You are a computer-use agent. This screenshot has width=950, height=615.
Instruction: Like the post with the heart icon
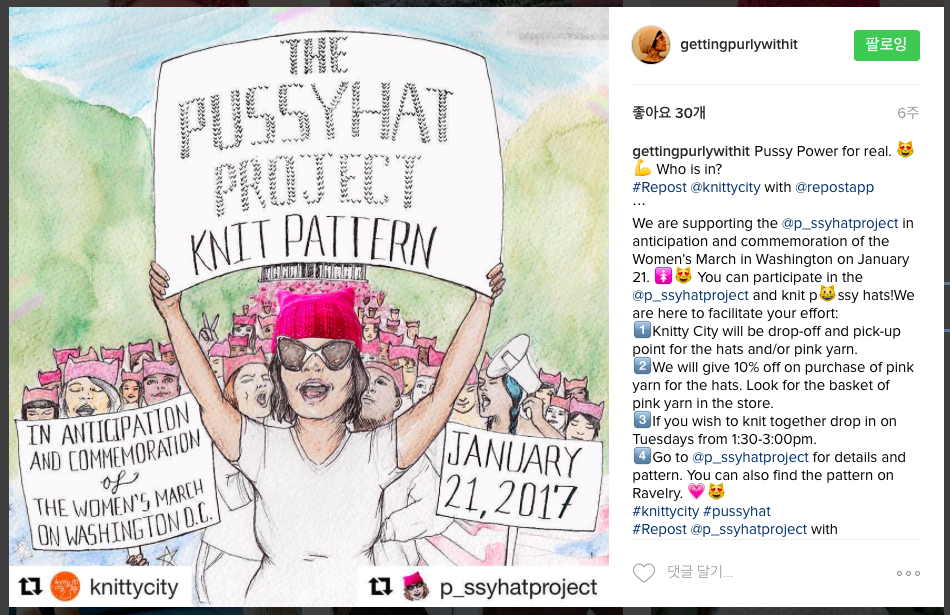click(643, 573)
